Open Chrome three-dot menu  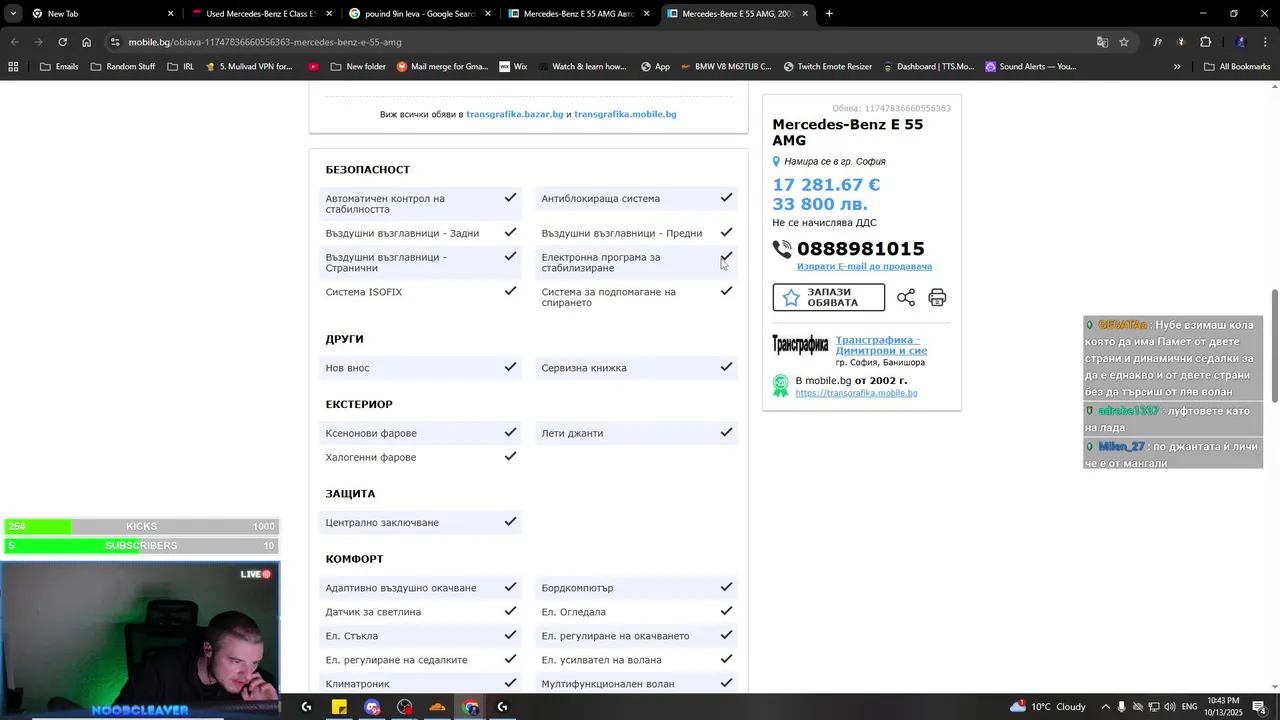(1266, 42)
